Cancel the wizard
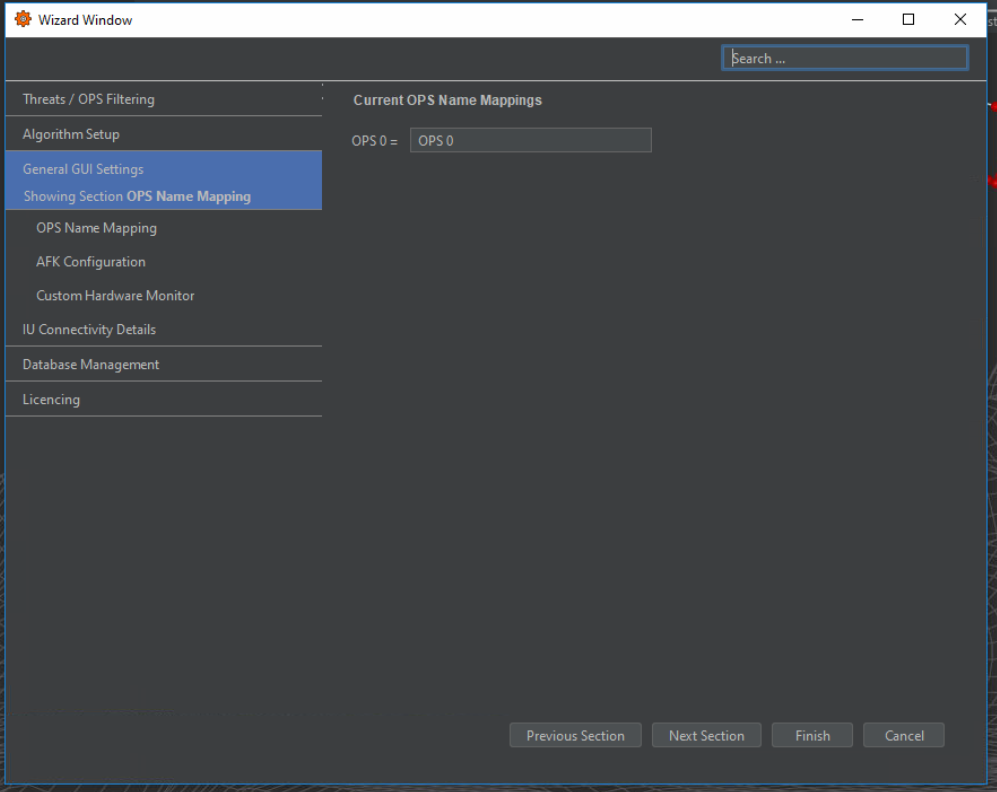The height and width of the screenshot is (792, 997). (904, 736)
